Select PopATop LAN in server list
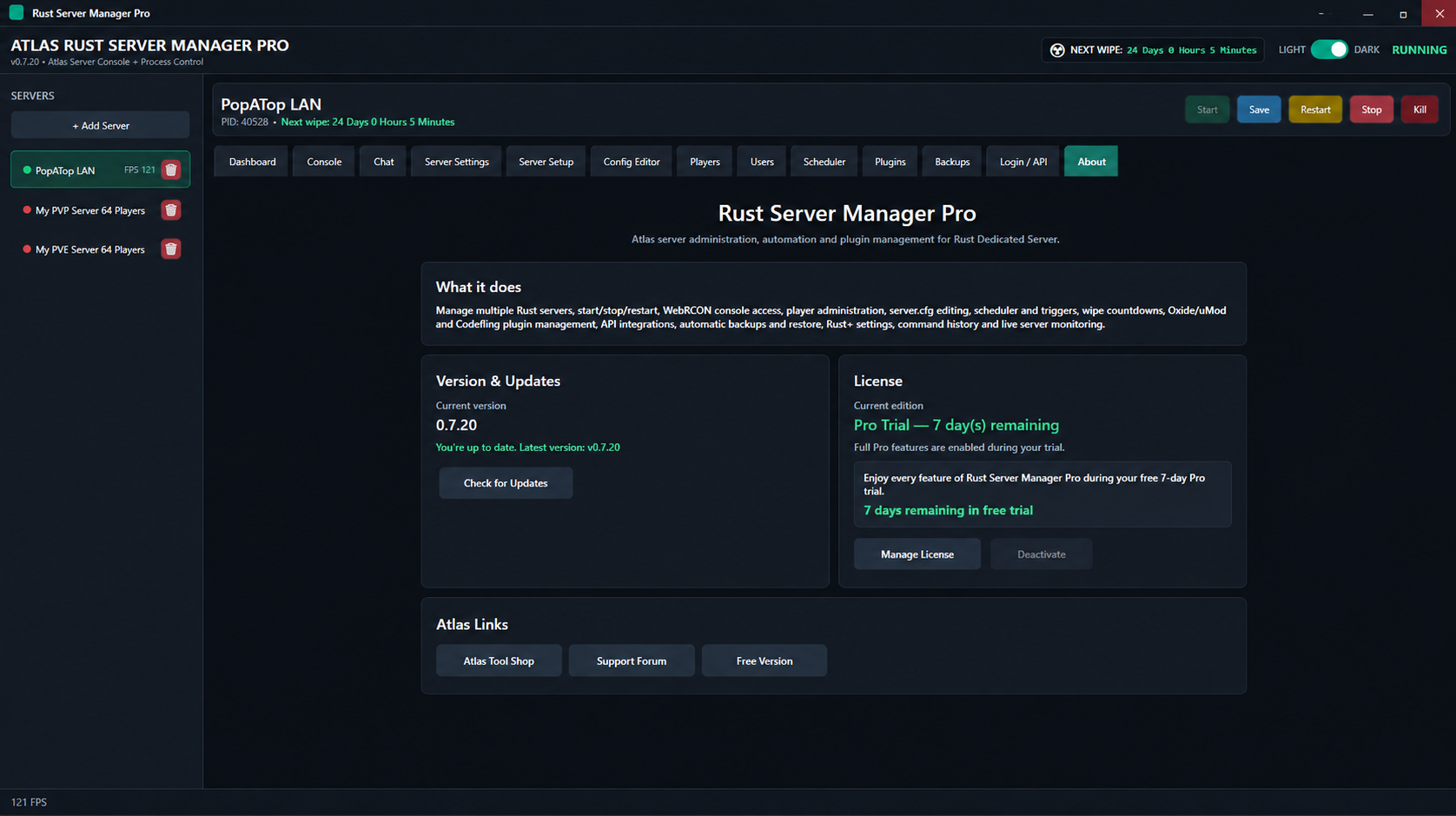Screen dimensions: 1456x816 coord(100,170)
